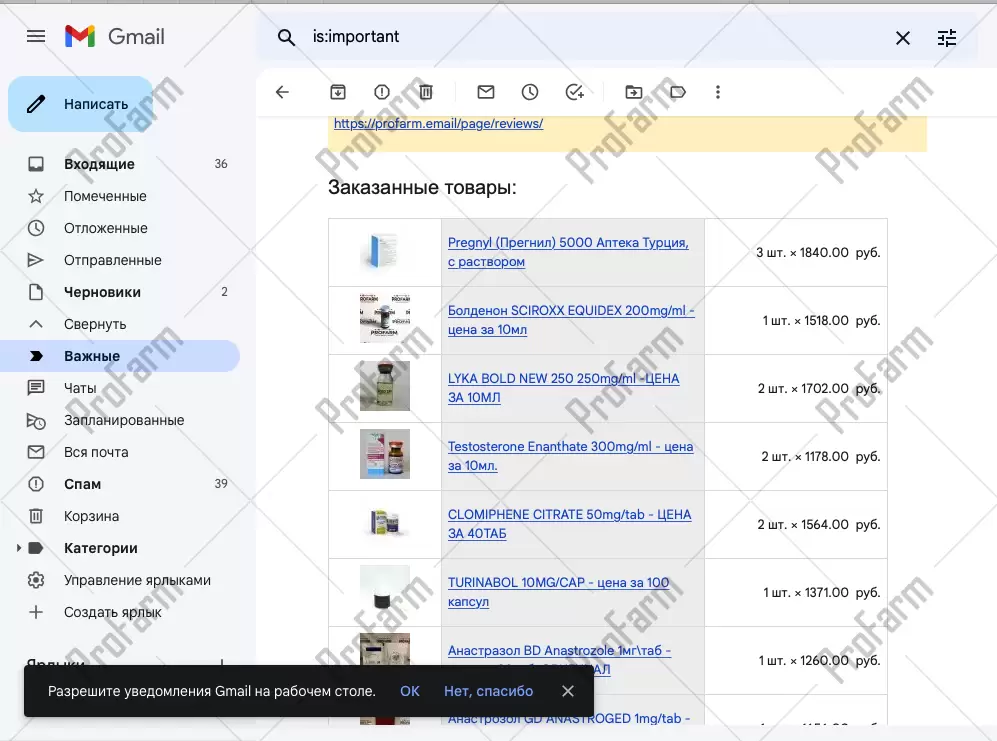Open the profarm.email reviews link

pyautogui.click(x=438, y=124)
